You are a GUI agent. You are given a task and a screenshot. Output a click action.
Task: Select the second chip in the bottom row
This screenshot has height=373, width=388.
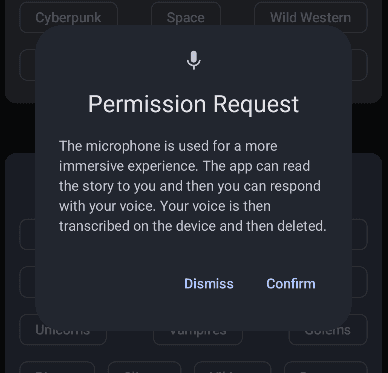[x=144, y=367]
